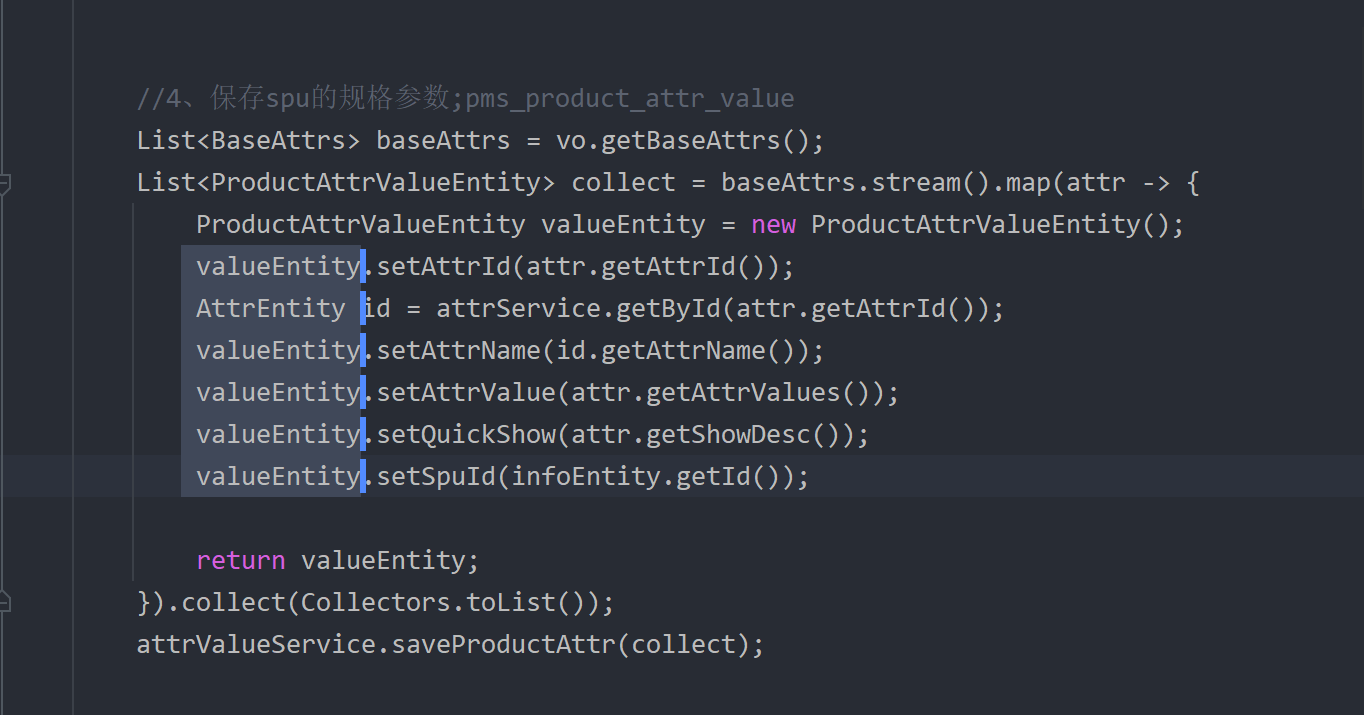Image resolution: width=1364 pixels, height=715 pixels.
Task: Click 'saveProductAttr' method name
Action: pyautogui.click(x=503, y=644)
